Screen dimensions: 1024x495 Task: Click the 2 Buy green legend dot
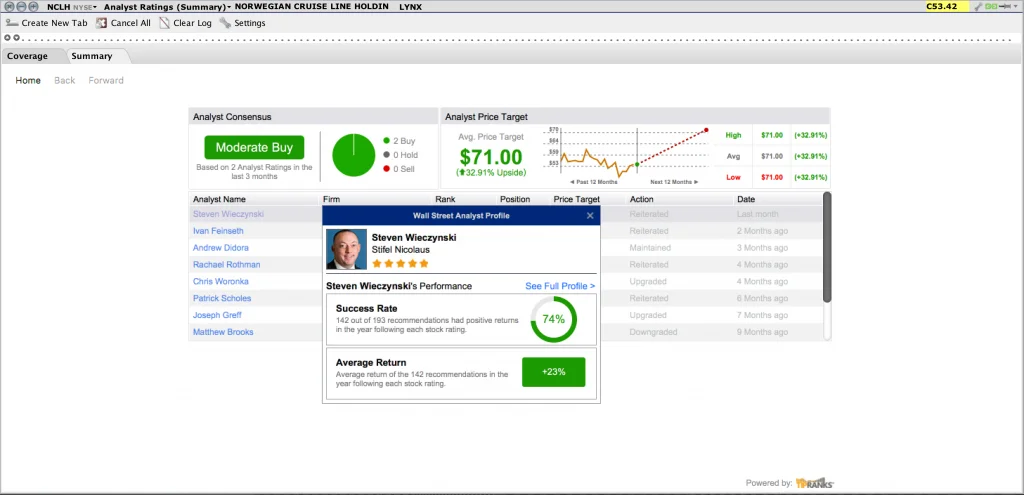click(386, 141)
